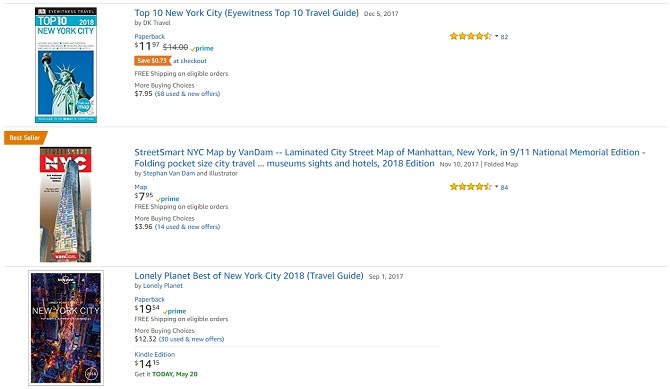Click prime logo beside $11.97 price
670x389 pixels.
click(x=202, y=48)
